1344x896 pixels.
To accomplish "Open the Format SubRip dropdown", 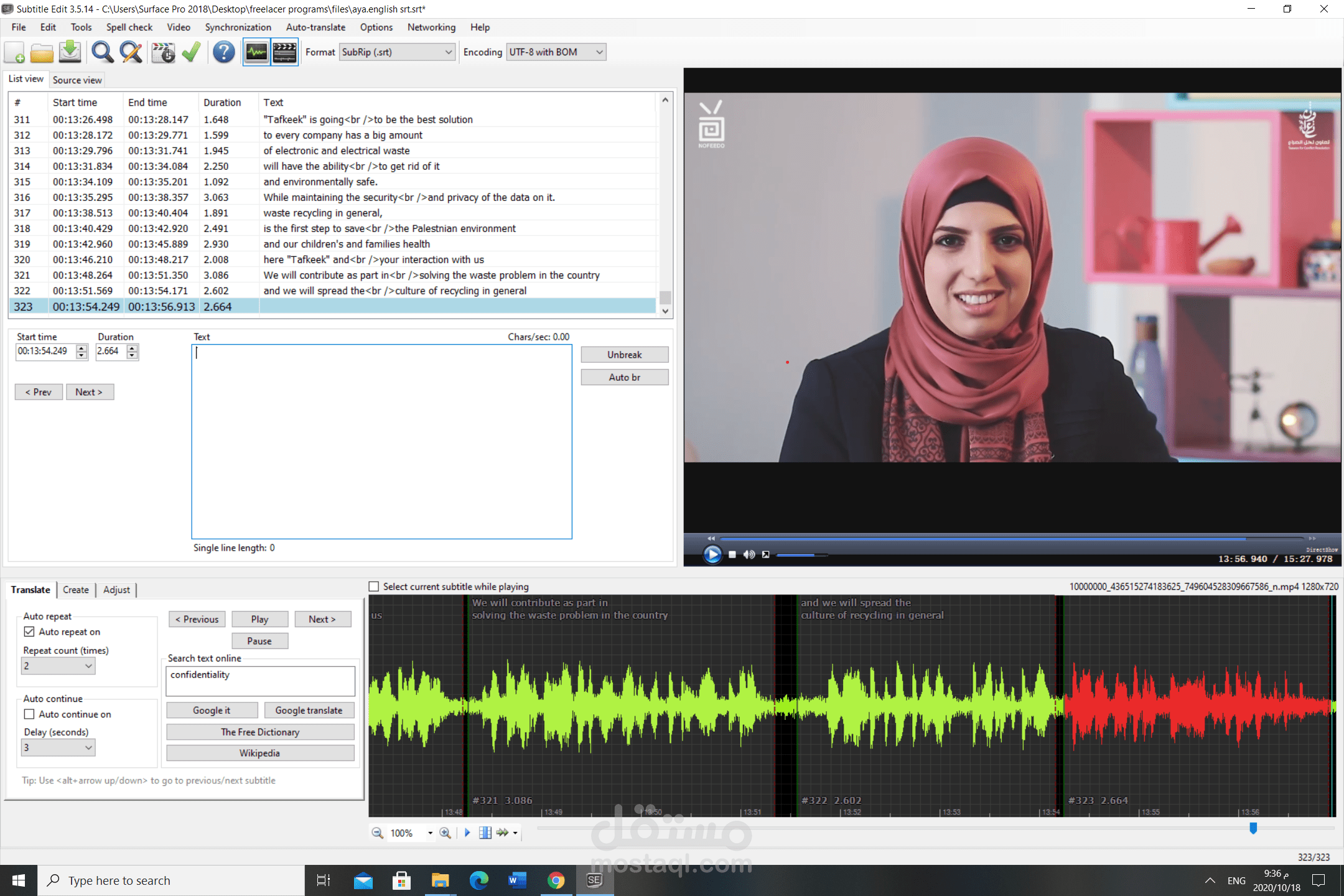I will click(x=397, y=52).
